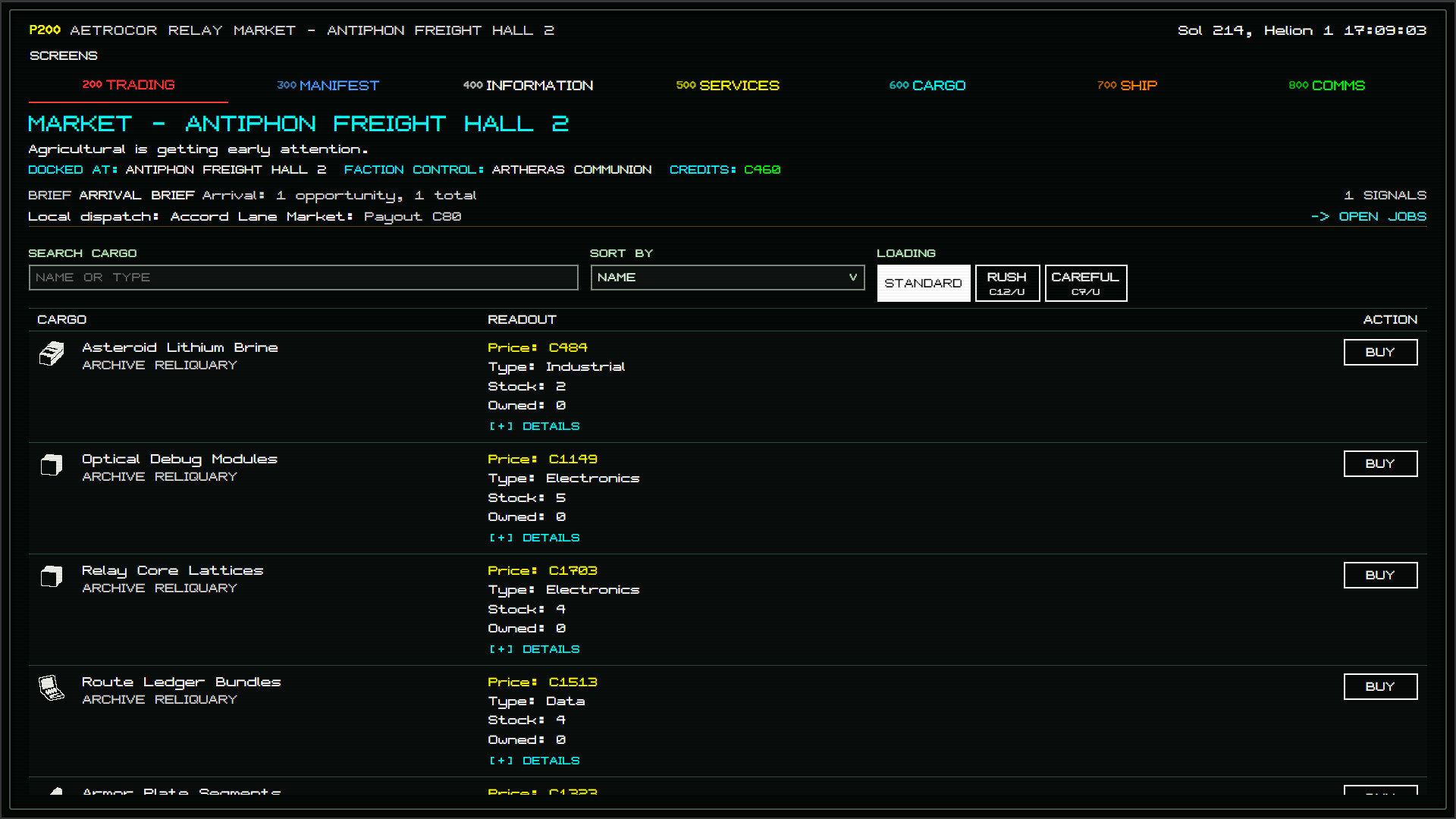
Task: Expand DETAILS for Optical Debug Modules
Action: 534,538
